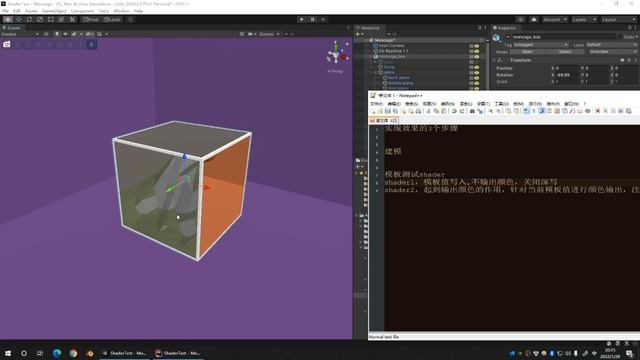The width and height of the screenshot is (640, 360).
Task: Select the Hand tool in Unity toolbar
Action: coord(8,20)
